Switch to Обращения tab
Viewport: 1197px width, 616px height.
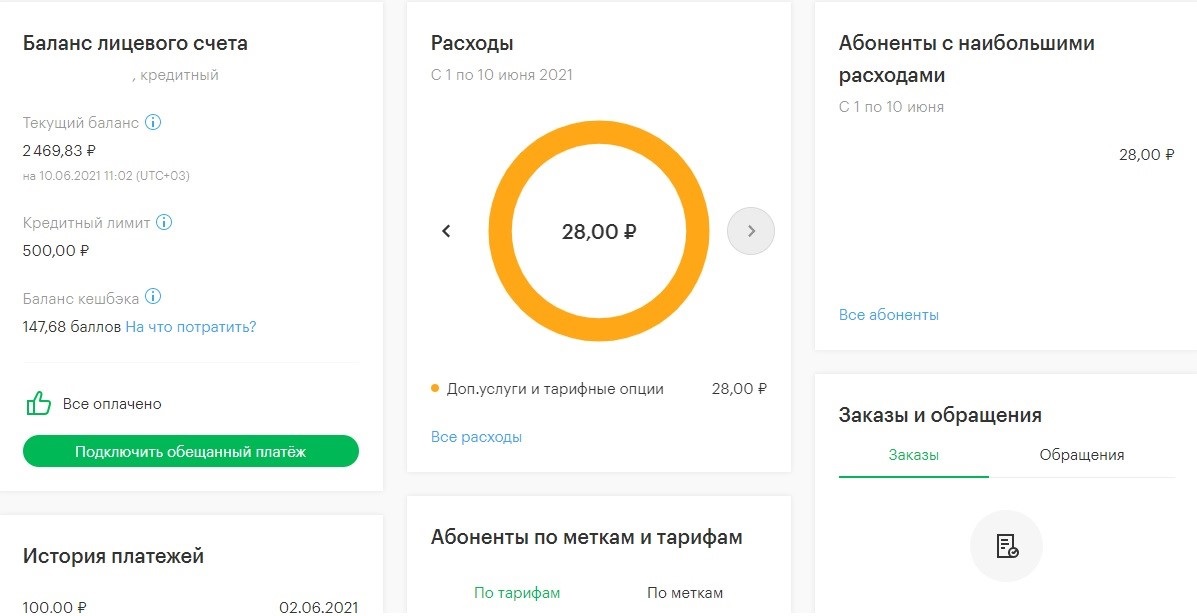(x=1081, y=455)
